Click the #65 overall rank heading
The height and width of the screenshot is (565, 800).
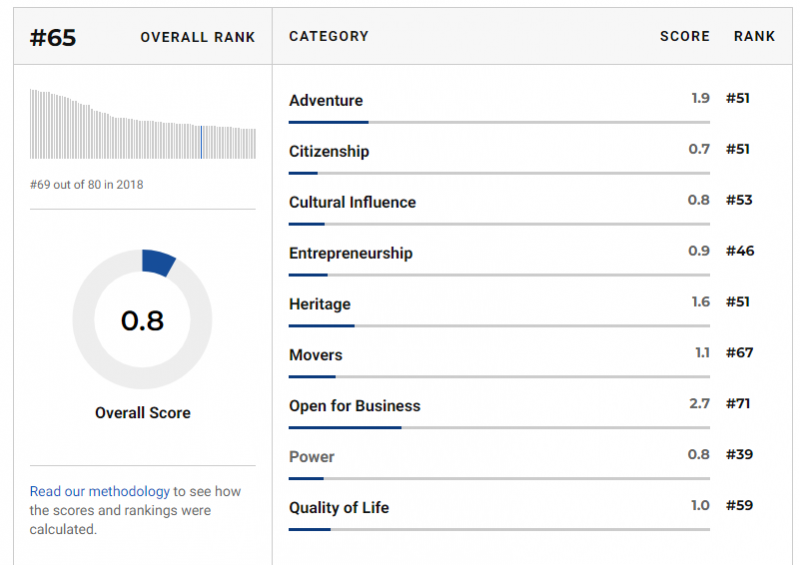point(53,38)
